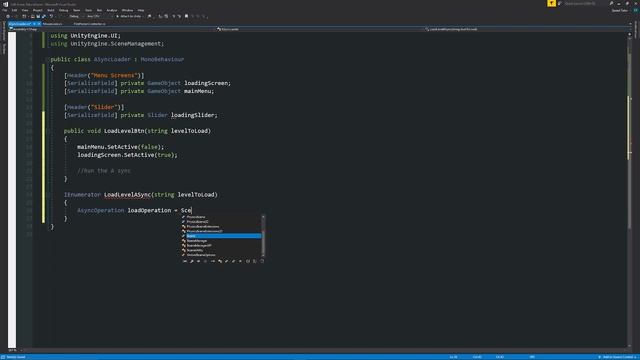Image resolution: width=640 pixels, height=360 pixels.
Task: Click the editor vertical scrollbar
Action: (x=629, y=190)
